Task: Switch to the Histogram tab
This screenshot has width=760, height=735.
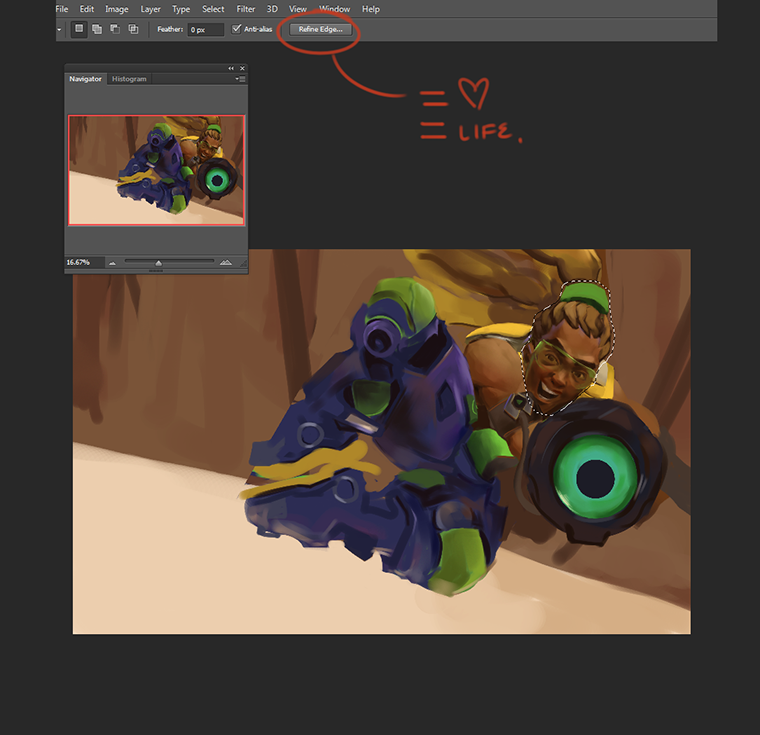Action: pyautogui.click(x=129, y=79)
